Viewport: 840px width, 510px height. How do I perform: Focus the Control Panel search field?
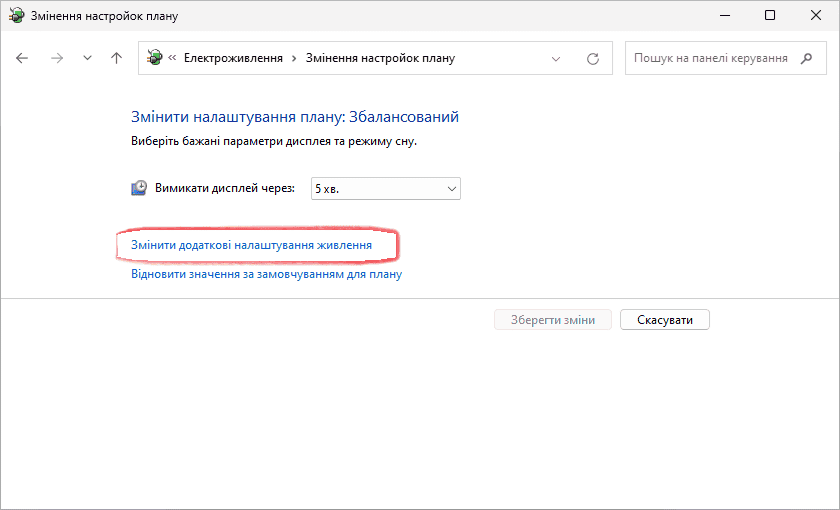(710, 58)
